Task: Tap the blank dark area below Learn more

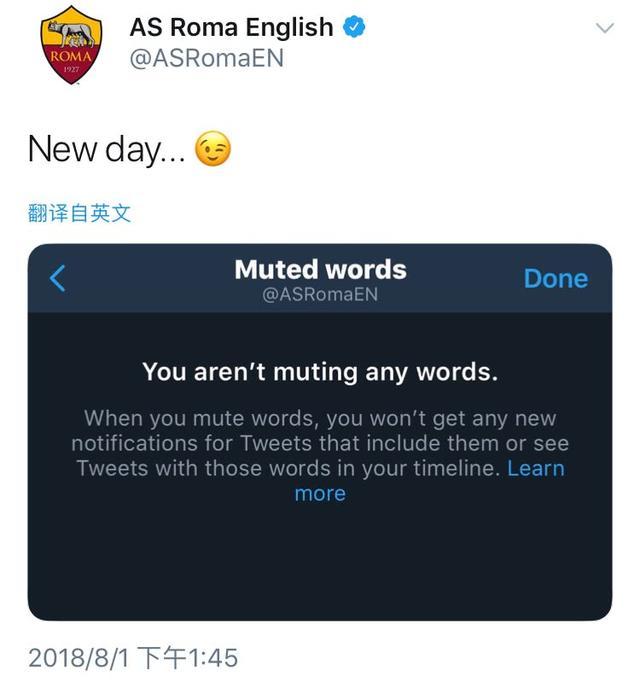Action: (320, 561)
